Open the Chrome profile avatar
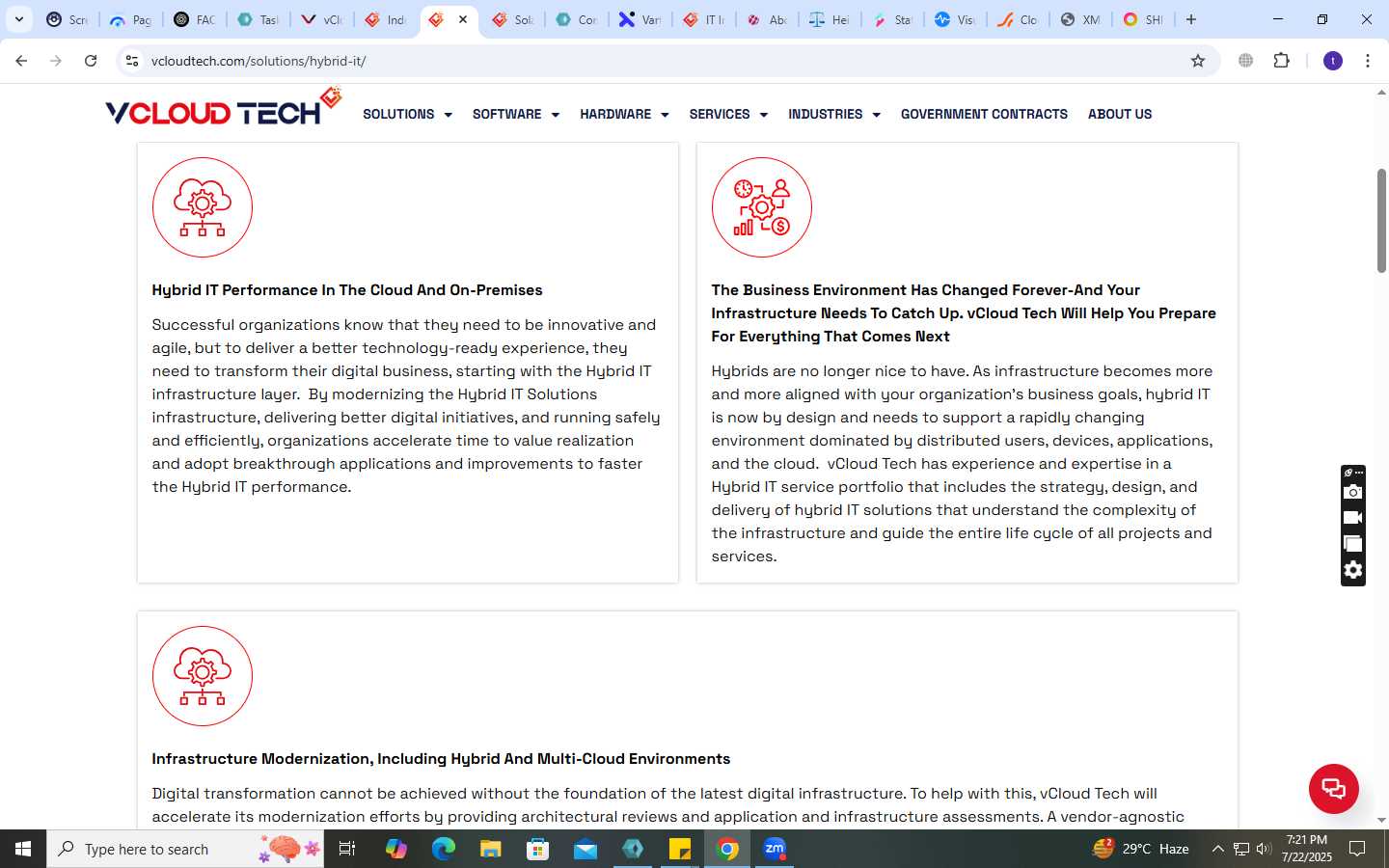 [x=1333, y=61]
